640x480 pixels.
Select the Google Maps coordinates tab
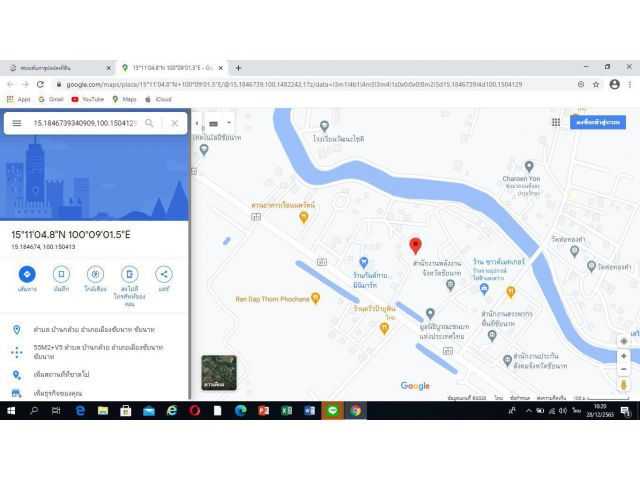point(171,68)
